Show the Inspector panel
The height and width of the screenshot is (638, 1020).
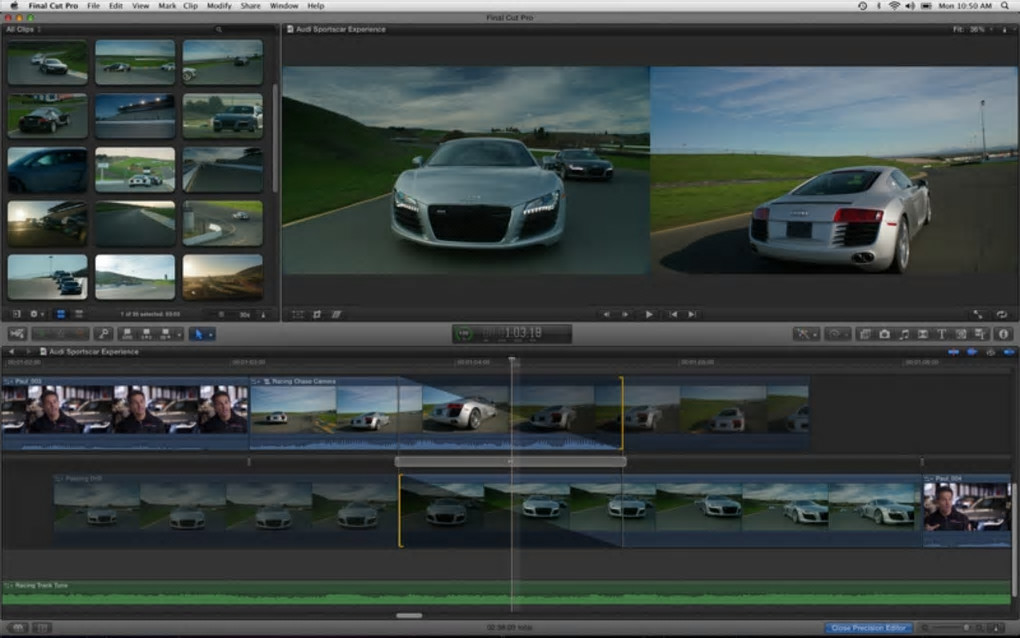click(1003, 334)
